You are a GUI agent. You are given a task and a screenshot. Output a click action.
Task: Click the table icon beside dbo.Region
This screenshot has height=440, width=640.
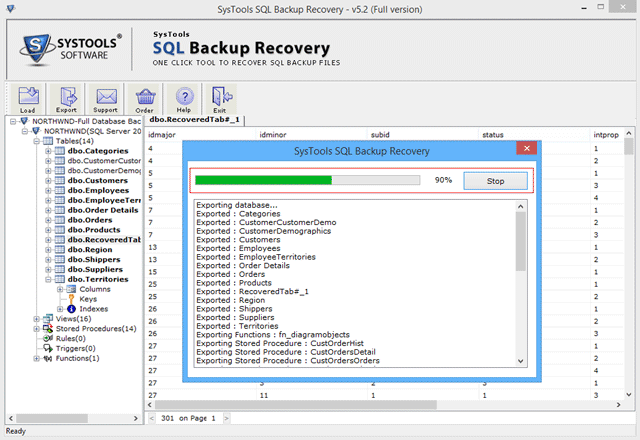60,249
